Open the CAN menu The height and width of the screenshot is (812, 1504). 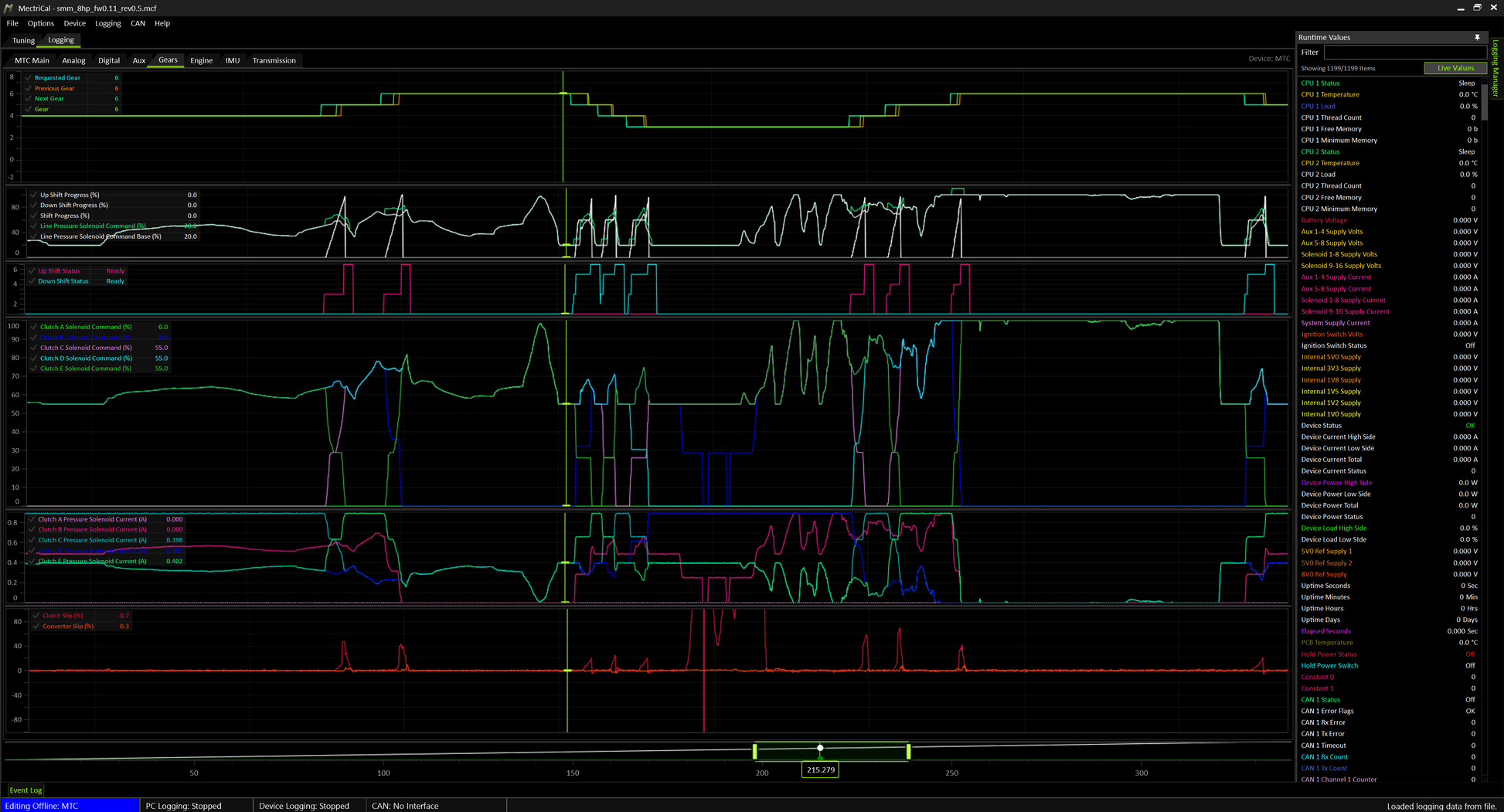tap(138, 23)
